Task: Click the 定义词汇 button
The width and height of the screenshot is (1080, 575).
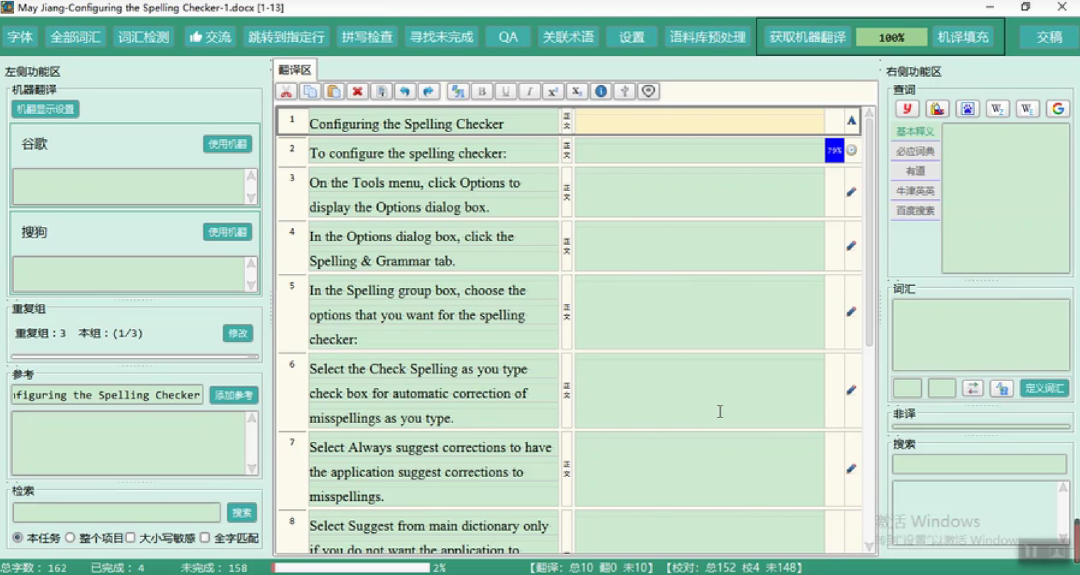Action: click(x=1044, y=388)
